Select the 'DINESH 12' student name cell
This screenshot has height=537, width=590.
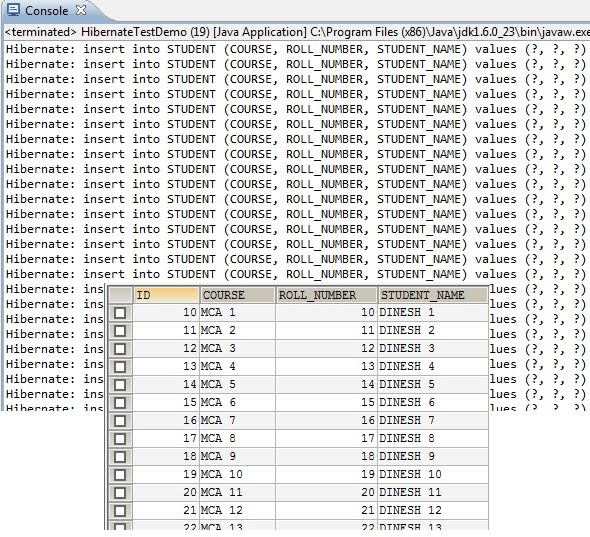433,511
